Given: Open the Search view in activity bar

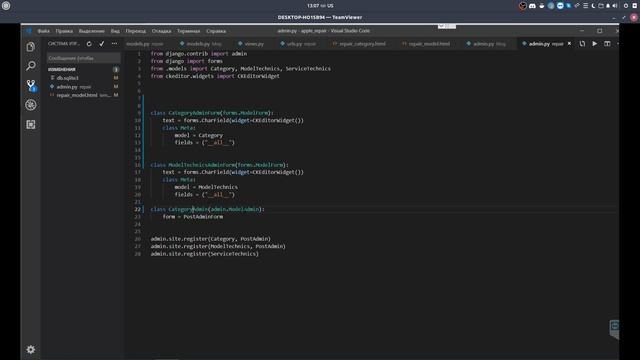Looking at the screenshot, I should coord(31,66).
